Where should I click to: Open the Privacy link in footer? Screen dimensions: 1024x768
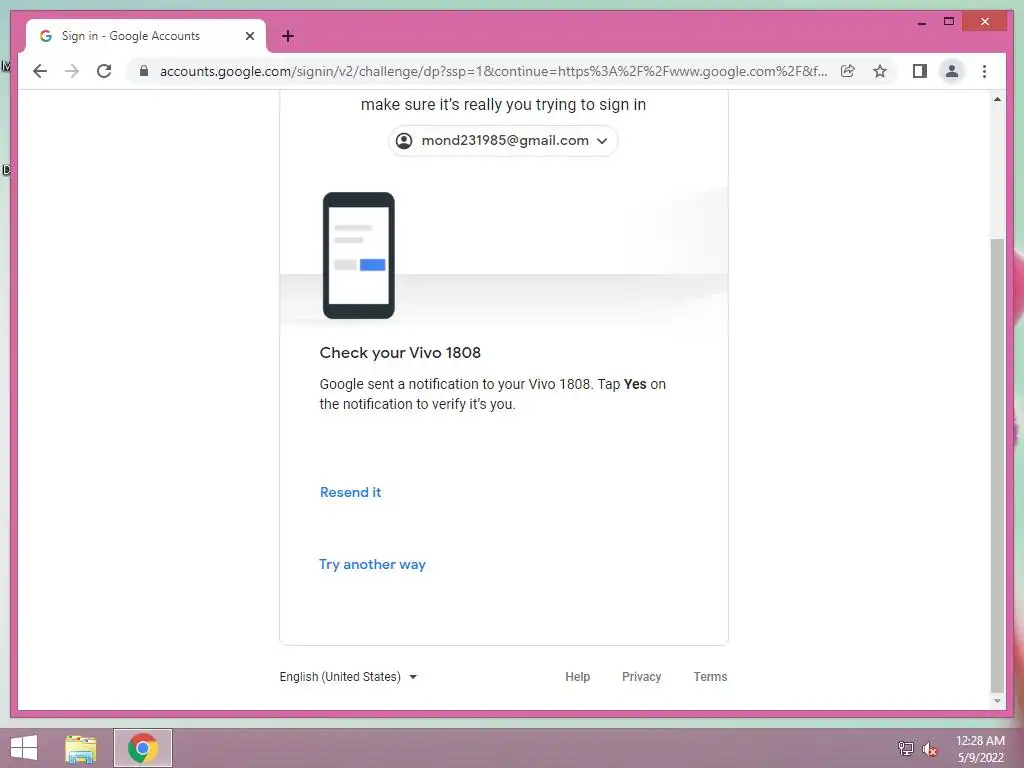641,677
